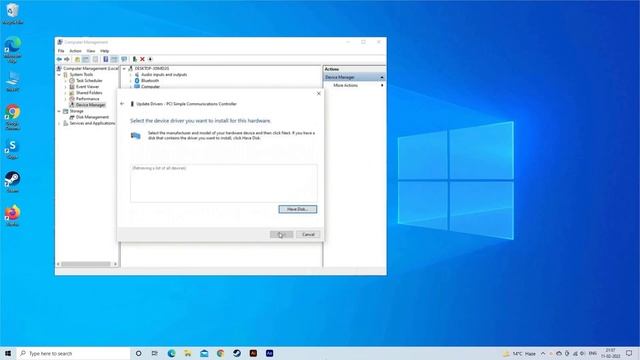Viewport: 640px width, 360px height.
Task: Expand the Bluetooth device category
Action: pyautogui.click(x=131, y=81)
